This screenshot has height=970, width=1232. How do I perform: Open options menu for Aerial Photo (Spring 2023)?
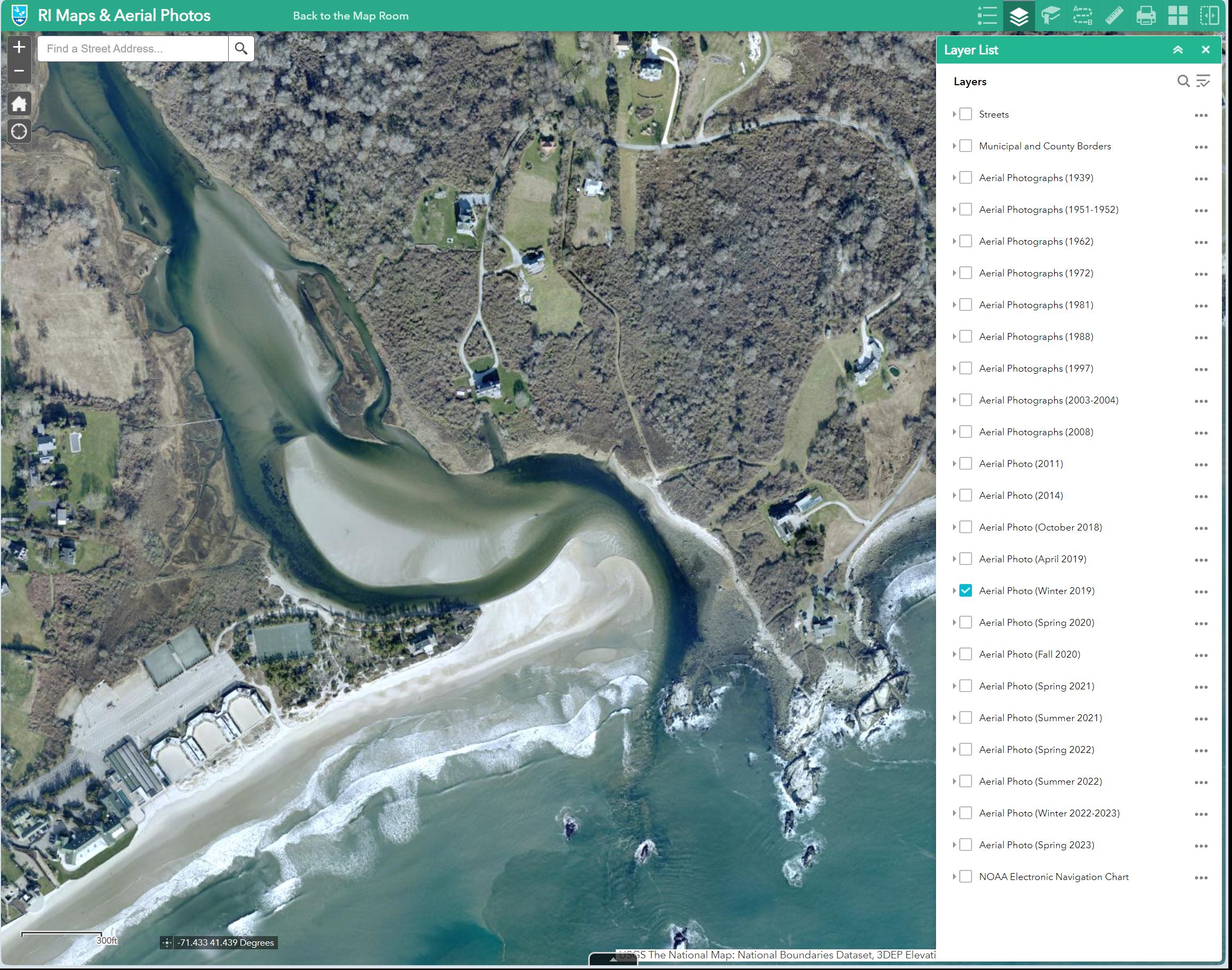pyautogui.click(x=1202, y=845)
